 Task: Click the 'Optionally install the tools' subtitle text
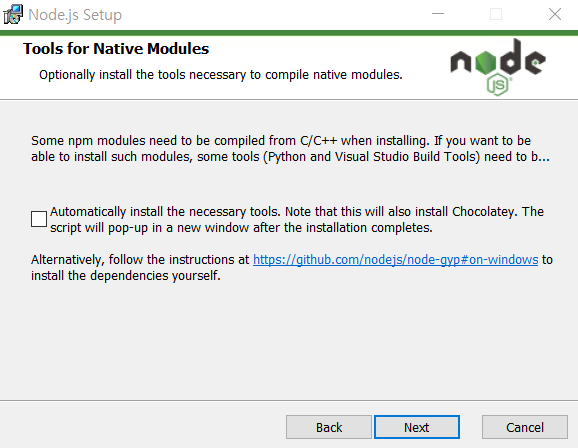pos(220,75)
